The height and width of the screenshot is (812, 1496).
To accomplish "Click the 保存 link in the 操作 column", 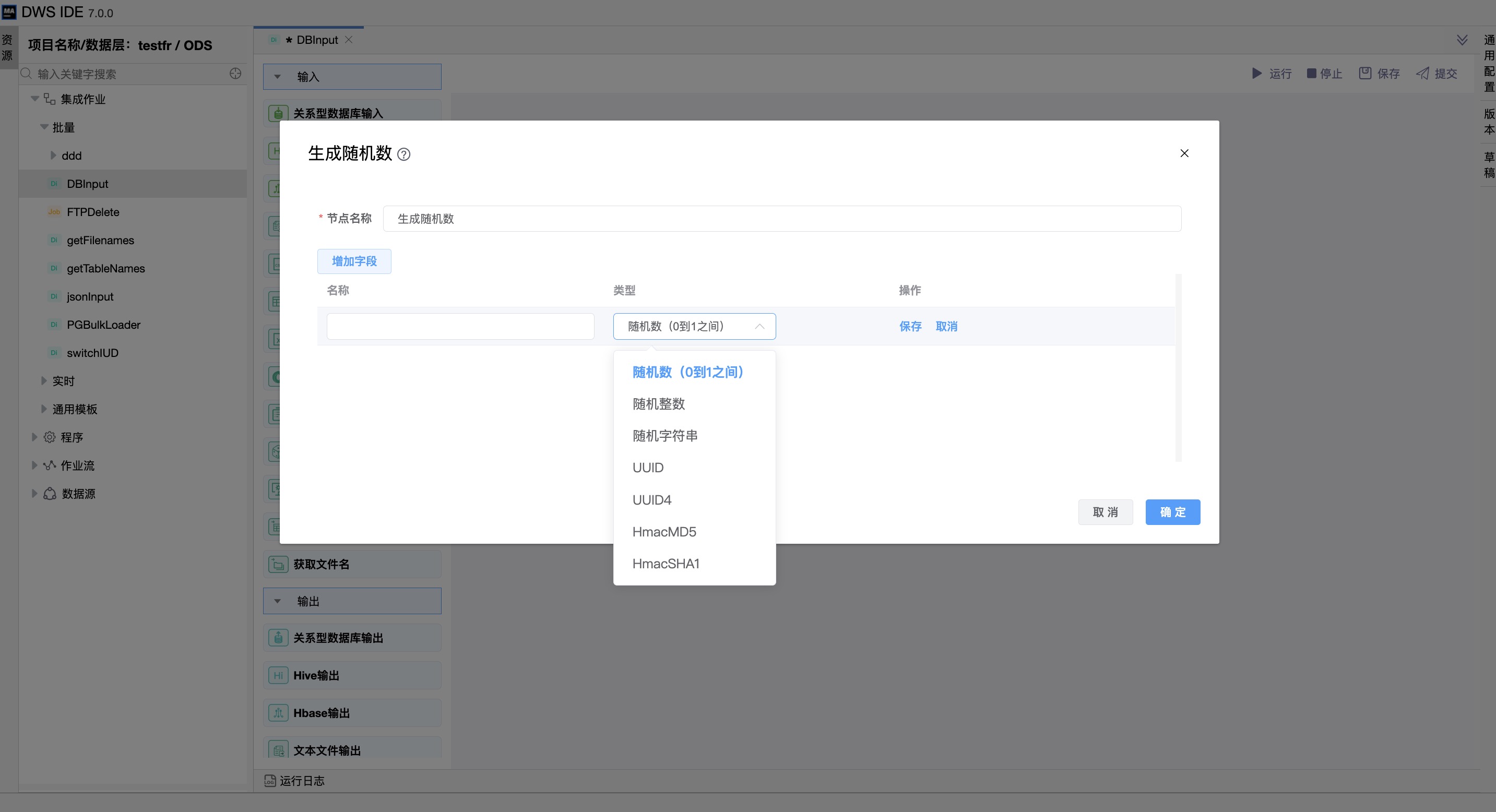I will tap(910, 327).
